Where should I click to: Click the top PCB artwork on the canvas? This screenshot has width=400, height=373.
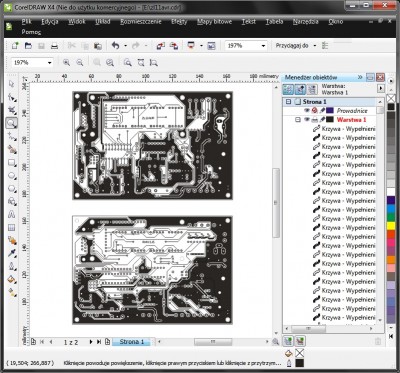152,145
